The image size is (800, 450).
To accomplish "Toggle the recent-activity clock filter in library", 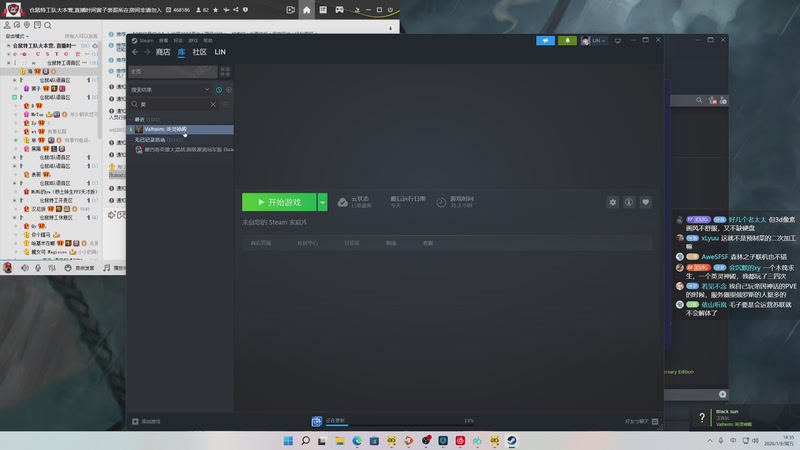I will [219, 90].
